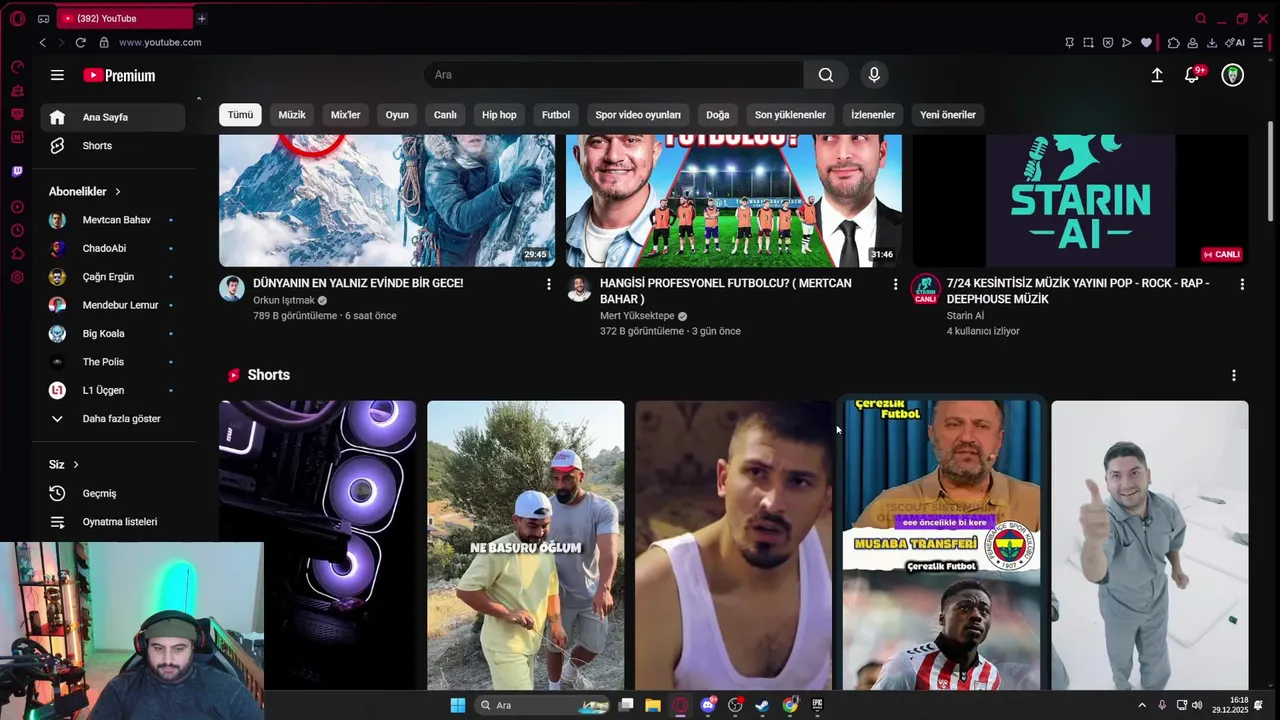Open Mert Yüksektepe channel link

(637, 316)
